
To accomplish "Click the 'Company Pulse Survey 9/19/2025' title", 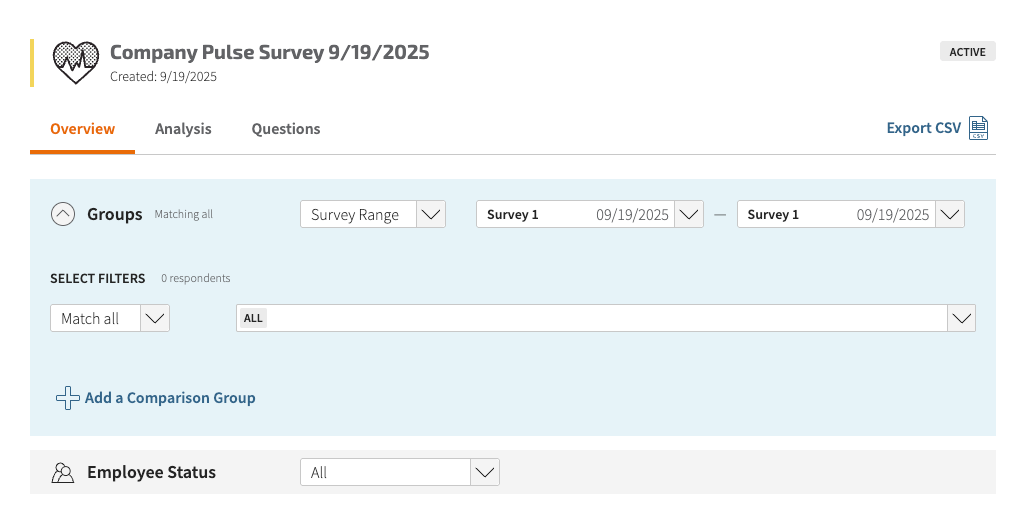I will pyautogui.click(x=269, y=52).
